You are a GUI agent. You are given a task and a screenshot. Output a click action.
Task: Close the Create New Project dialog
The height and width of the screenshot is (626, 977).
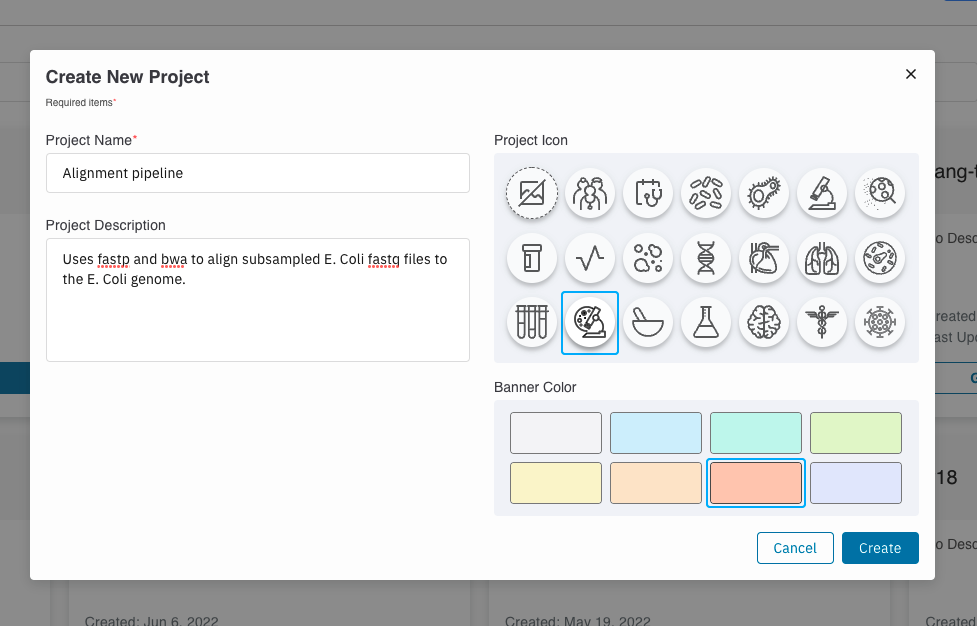910,74
